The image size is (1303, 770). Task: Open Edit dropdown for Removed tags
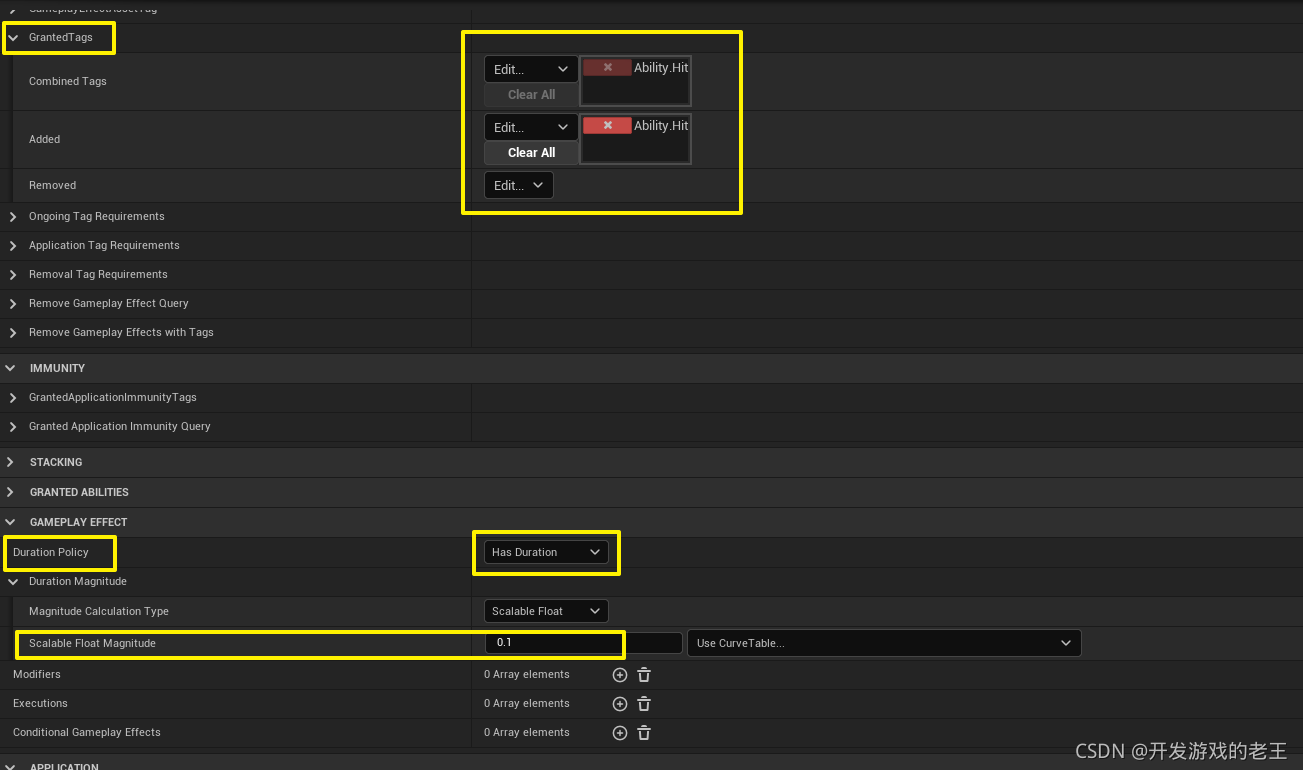pyautogui.click(x=519, y=185)
